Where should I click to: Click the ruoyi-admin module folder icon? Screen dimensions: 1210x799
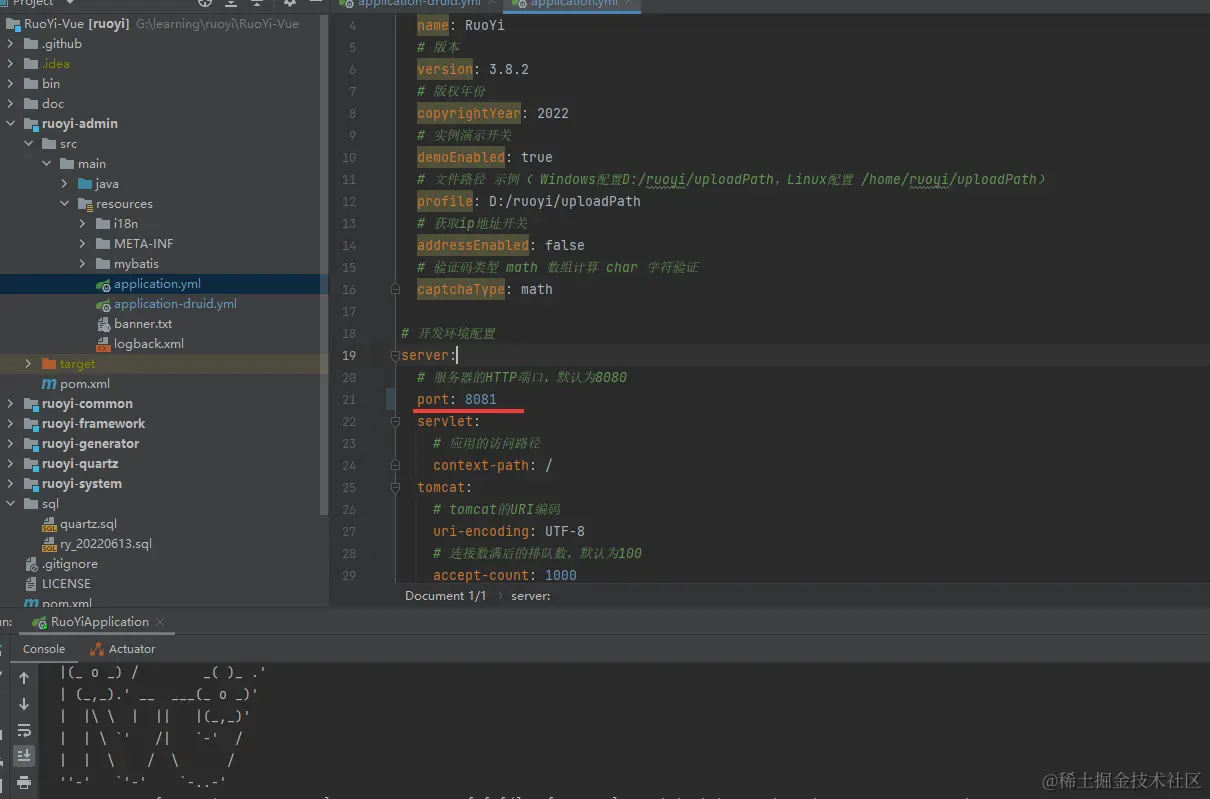[31, 124]
